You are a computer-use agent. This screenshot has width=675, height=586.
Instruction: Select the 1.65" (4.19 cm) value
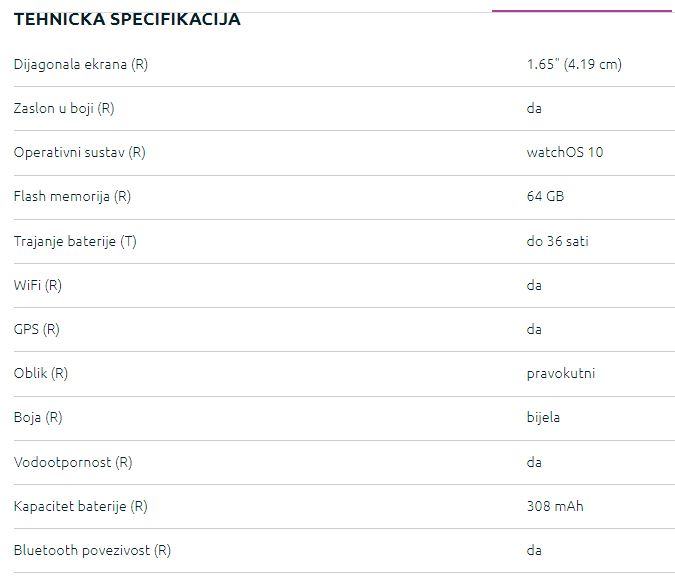tap(574, 64)
